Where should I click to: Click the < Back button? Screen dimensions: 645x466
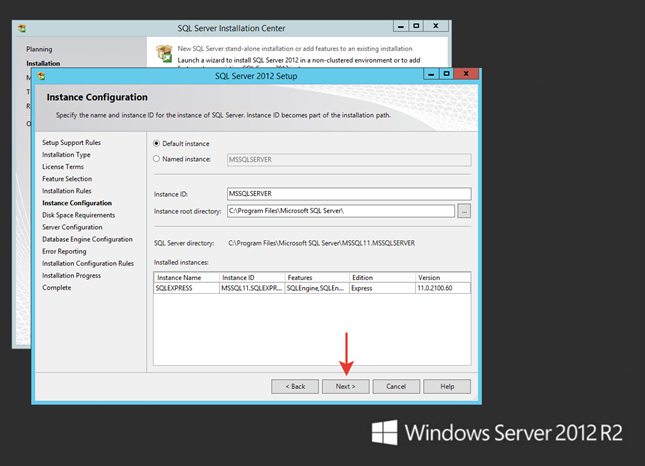(x=295, y=387)
